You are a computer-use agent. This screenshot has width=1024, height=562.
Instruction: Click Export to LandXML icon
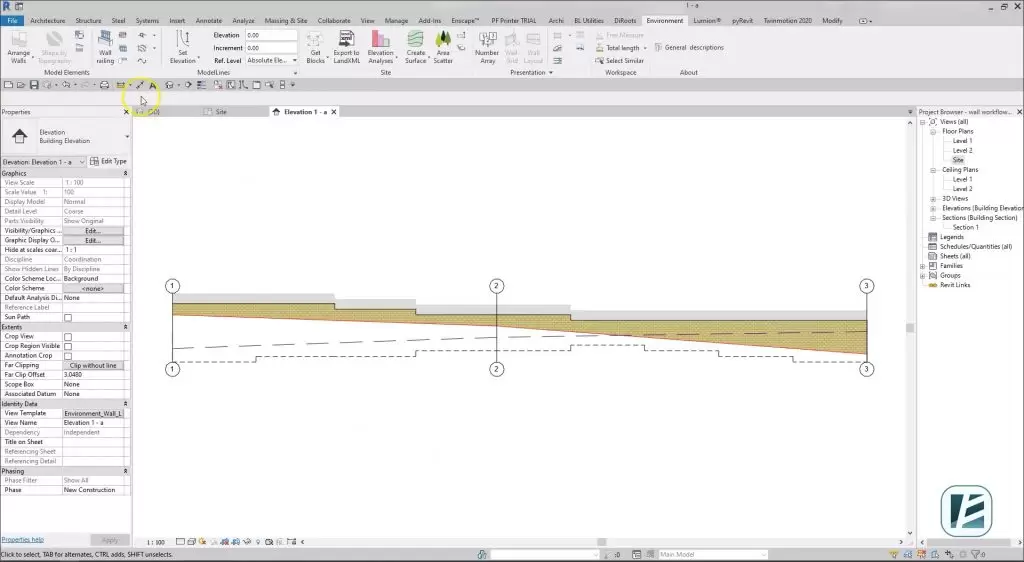(x=346, y=45)
